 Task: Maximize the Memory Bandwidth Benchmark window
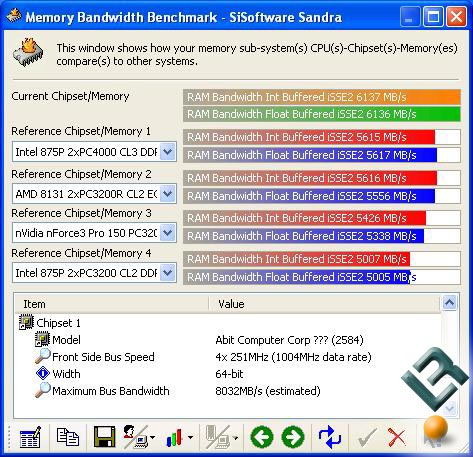coord(433,17)
